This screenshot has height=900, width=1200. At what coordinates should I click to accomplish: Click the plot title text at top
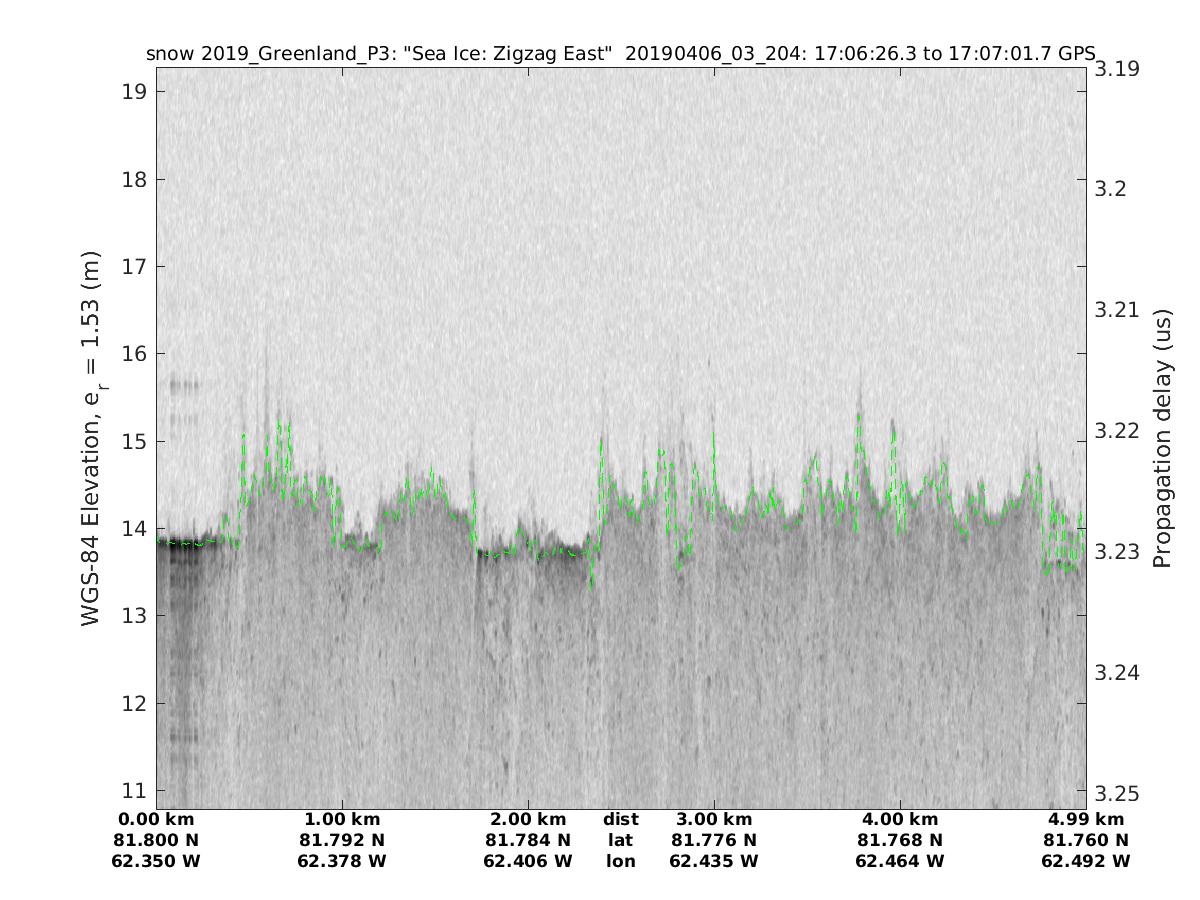click(620, 54)
